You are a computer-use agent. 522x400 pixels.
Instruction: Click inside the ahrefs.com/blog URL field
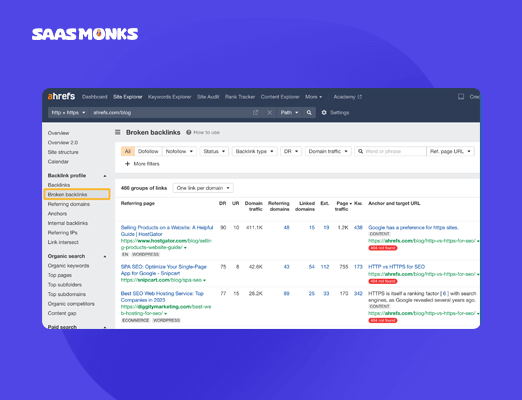[170, 113]
